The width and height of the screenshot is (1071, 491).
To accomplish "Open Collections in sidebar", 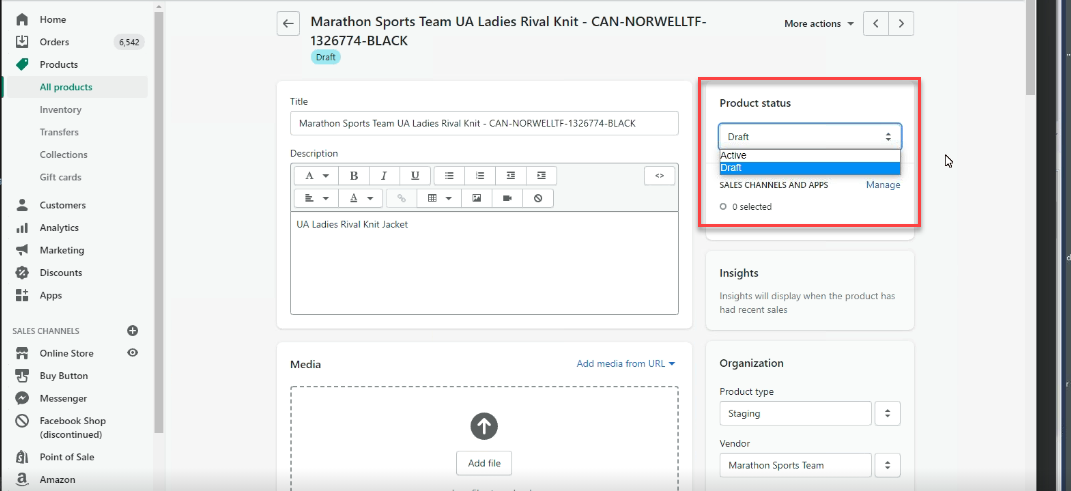I will pyautogui.click(x=64, y=154).
